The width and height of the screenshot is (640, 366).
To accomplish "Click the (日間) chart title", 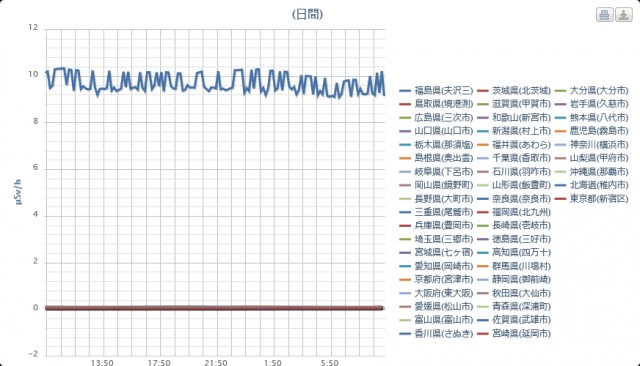I will point(307,14).
